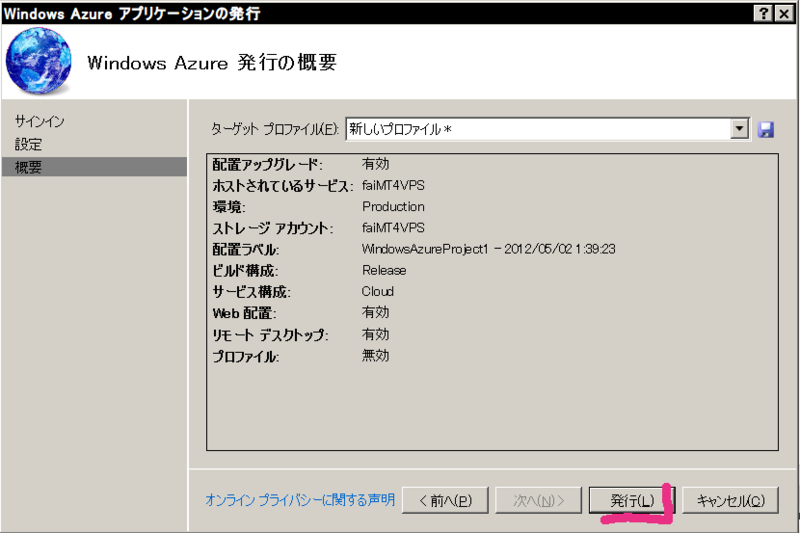
Task: Open the target profile dropdown arrow
Action: 739,129
